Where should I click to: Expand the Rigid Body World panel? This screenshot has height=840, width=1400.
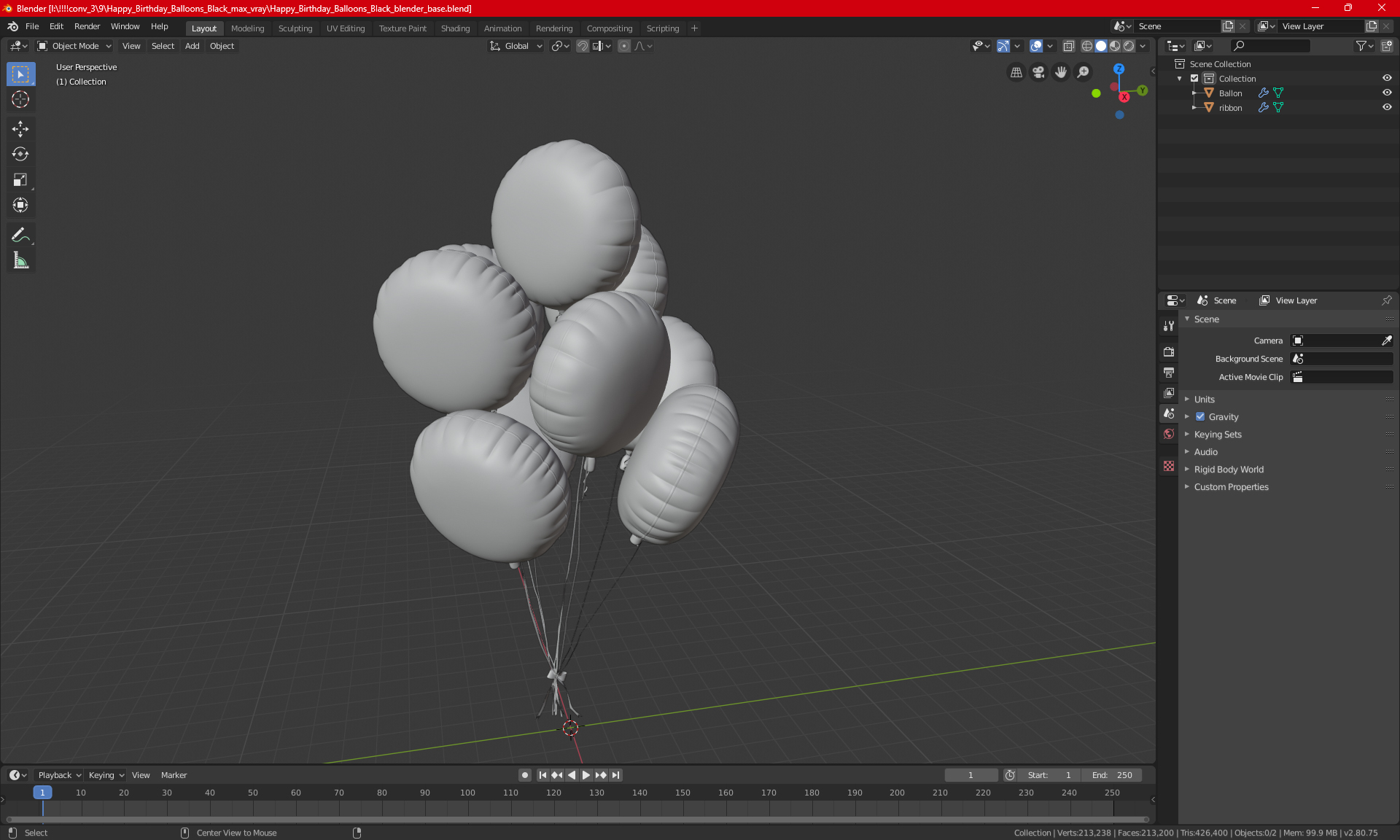(x=1229, y=470)
